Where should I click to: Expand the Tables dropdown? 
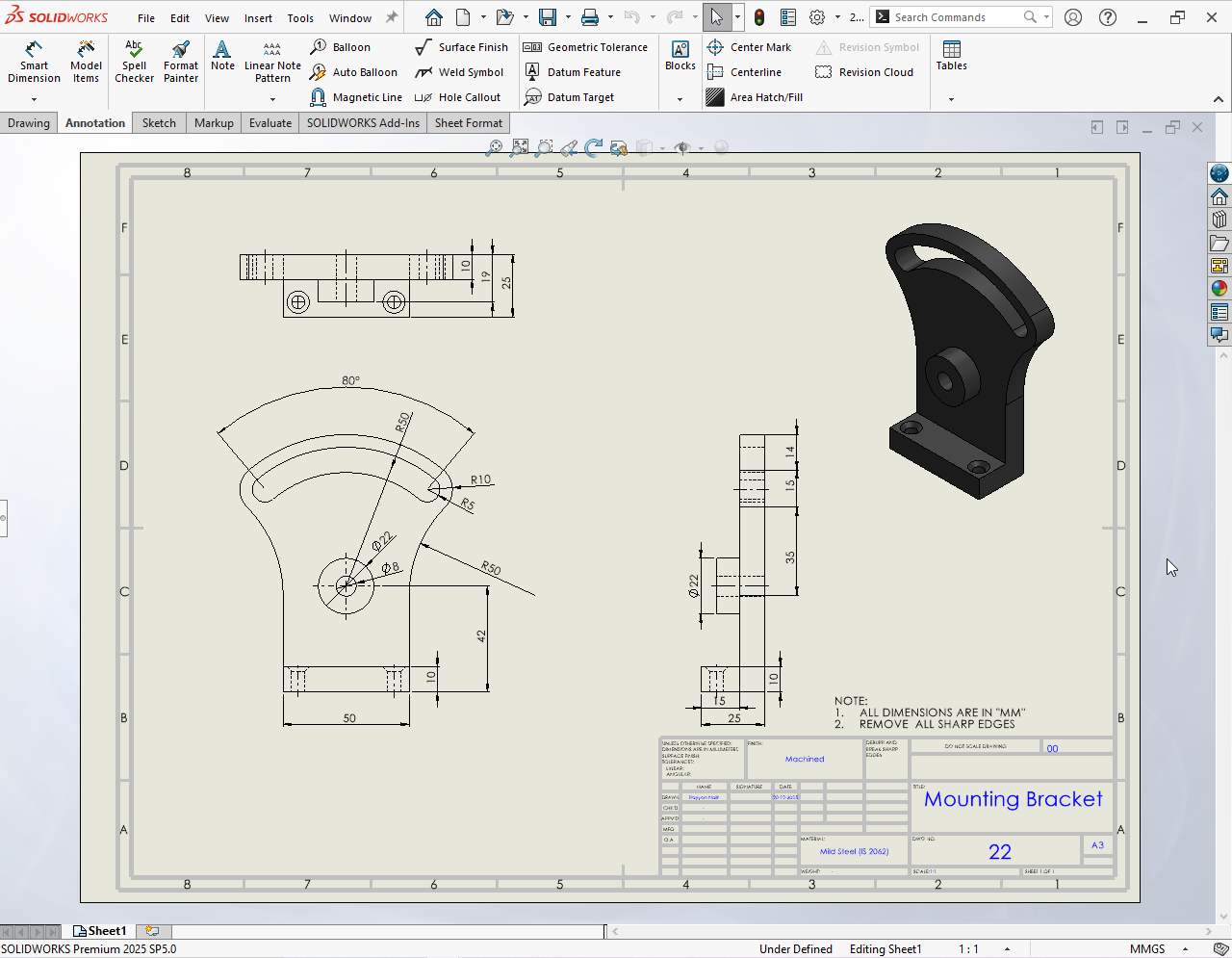(x=951, y=99)
